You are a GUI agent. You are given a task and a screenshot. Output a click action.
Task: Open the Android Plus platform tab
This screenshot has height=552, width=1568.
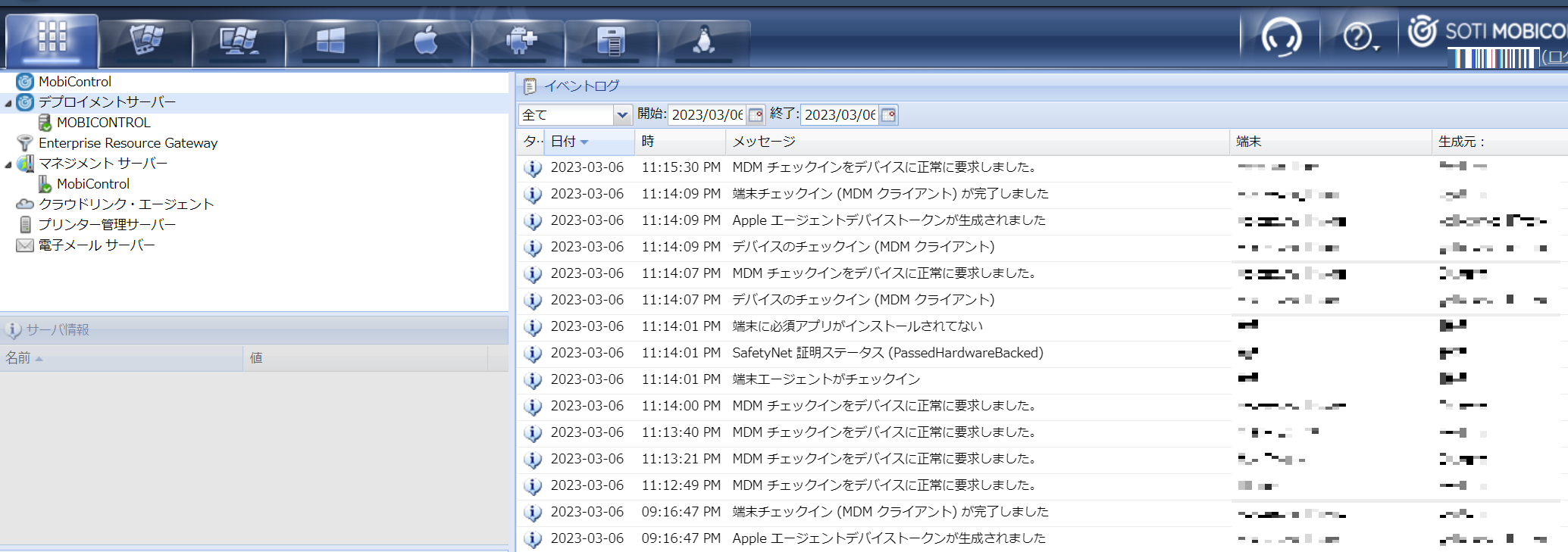518,42
